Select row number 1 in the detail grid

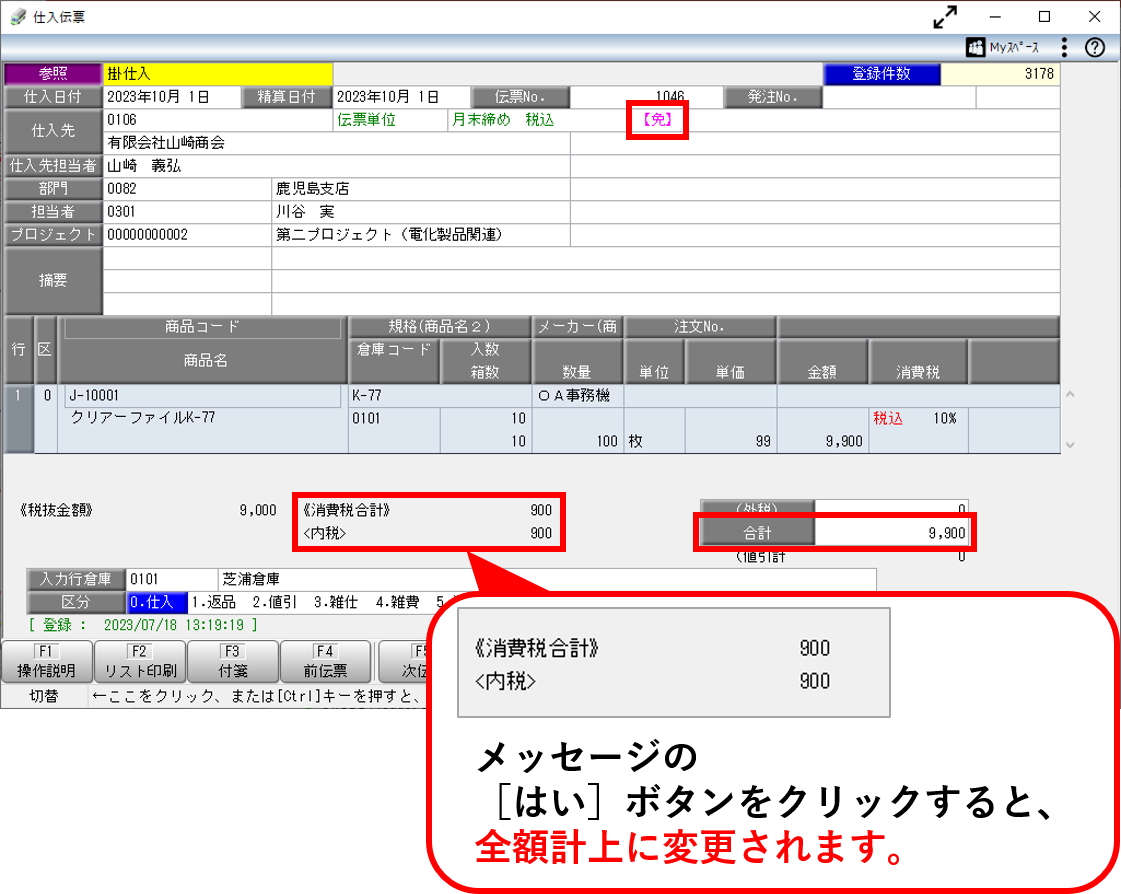pyautogui.click(x=19, y=418)
